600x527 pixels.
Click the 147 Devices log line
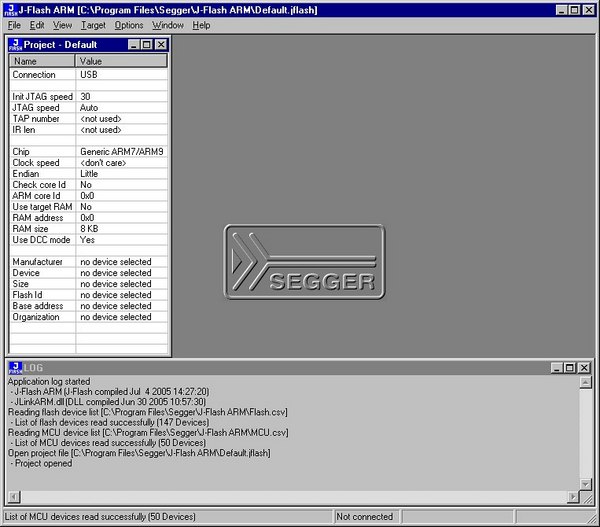[x=110, y=423]
